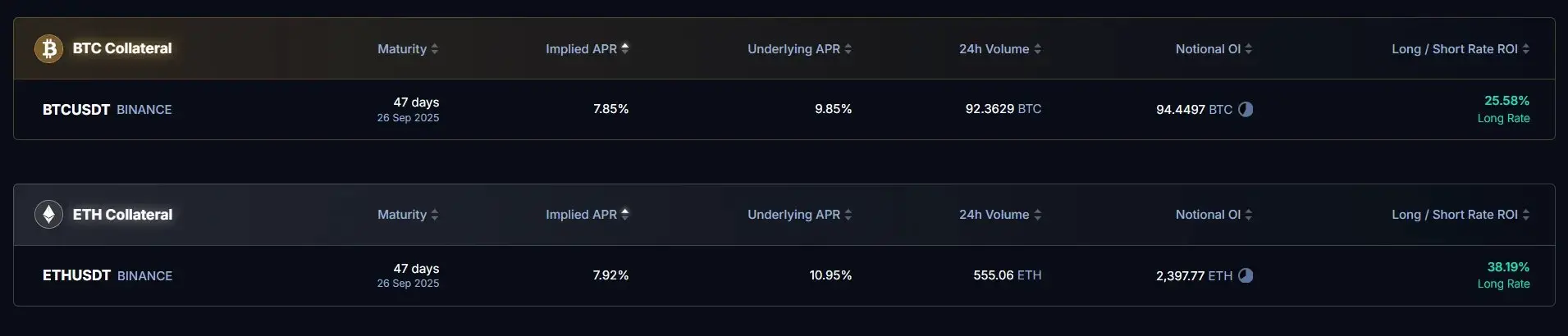Sort BTC table by Long / Short Rate ROI
1568x336 pixels.
(x=1461, y=49)
